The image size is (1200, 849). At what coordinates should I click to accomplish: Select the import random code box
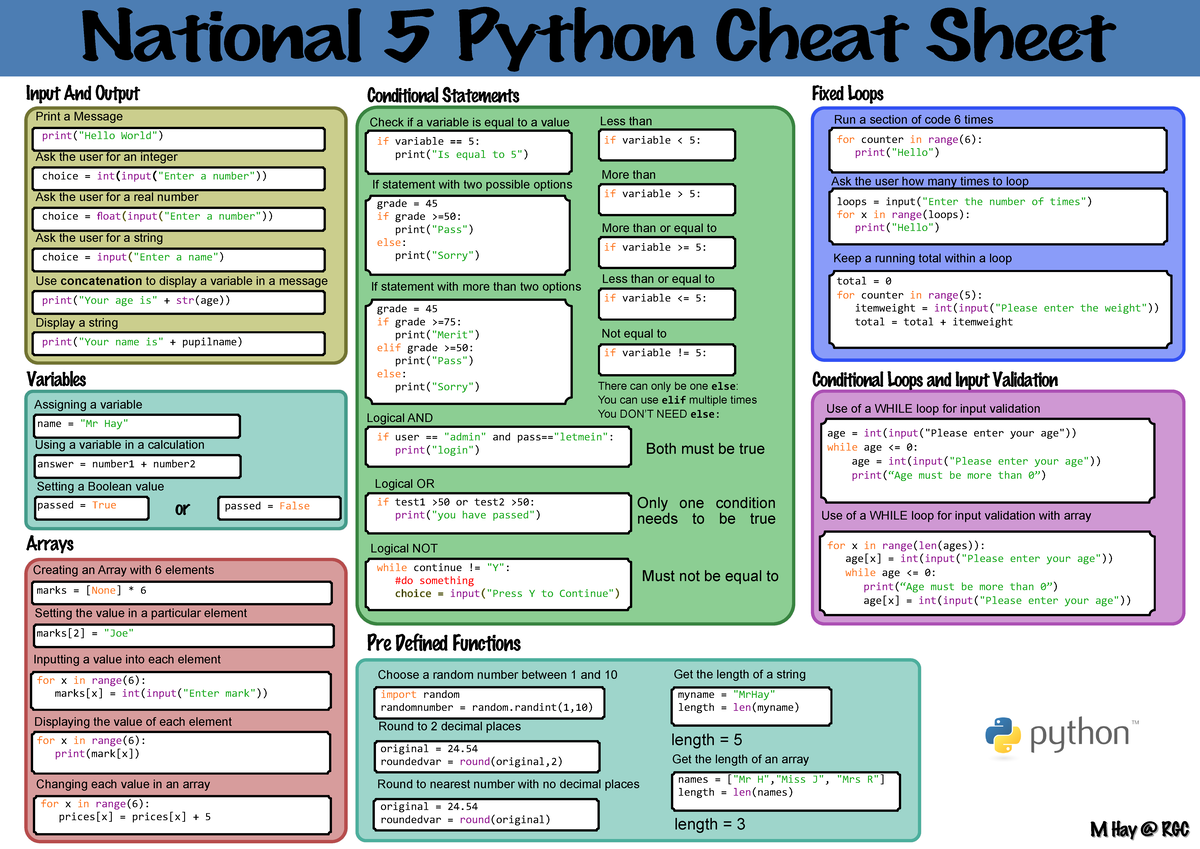pyautogui.click(x=489, y=702)
